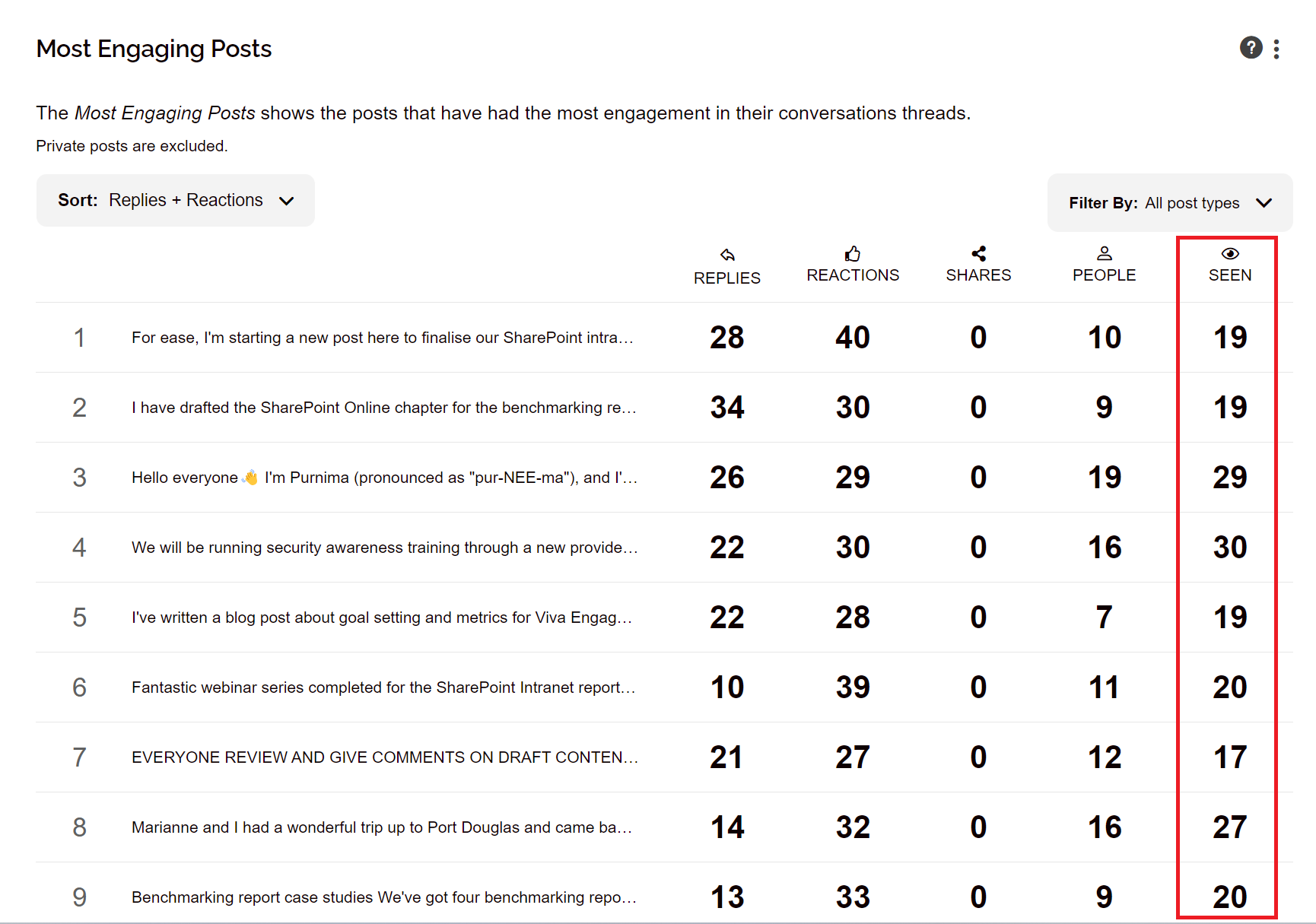Expand the Sort Replies + Reactions dropdown
This screenshot has height=924, width=1316.
click(x=176, y=200)
